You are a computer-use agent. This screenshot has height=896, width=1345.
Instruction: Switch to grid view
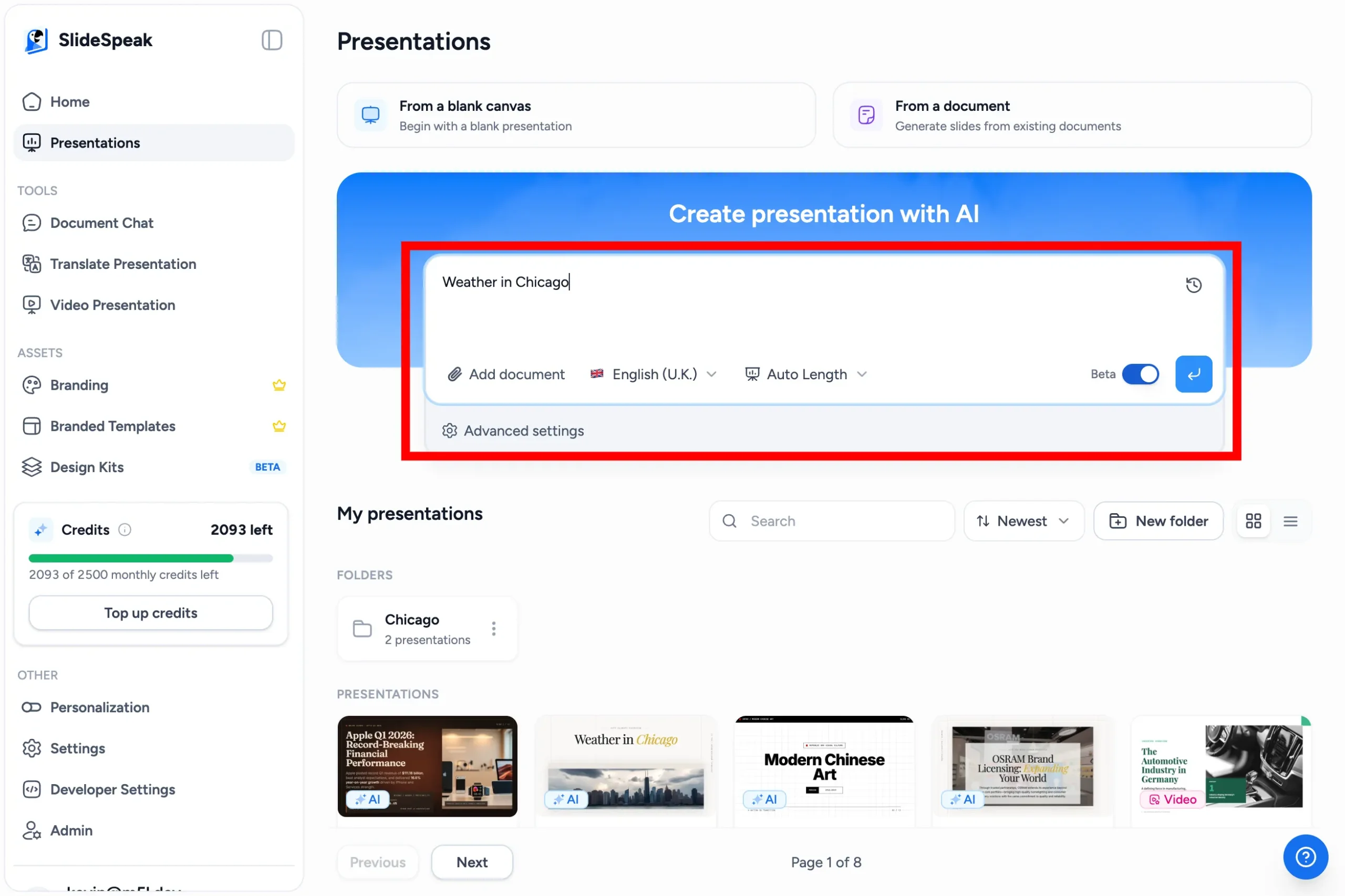pos(1253,520)
